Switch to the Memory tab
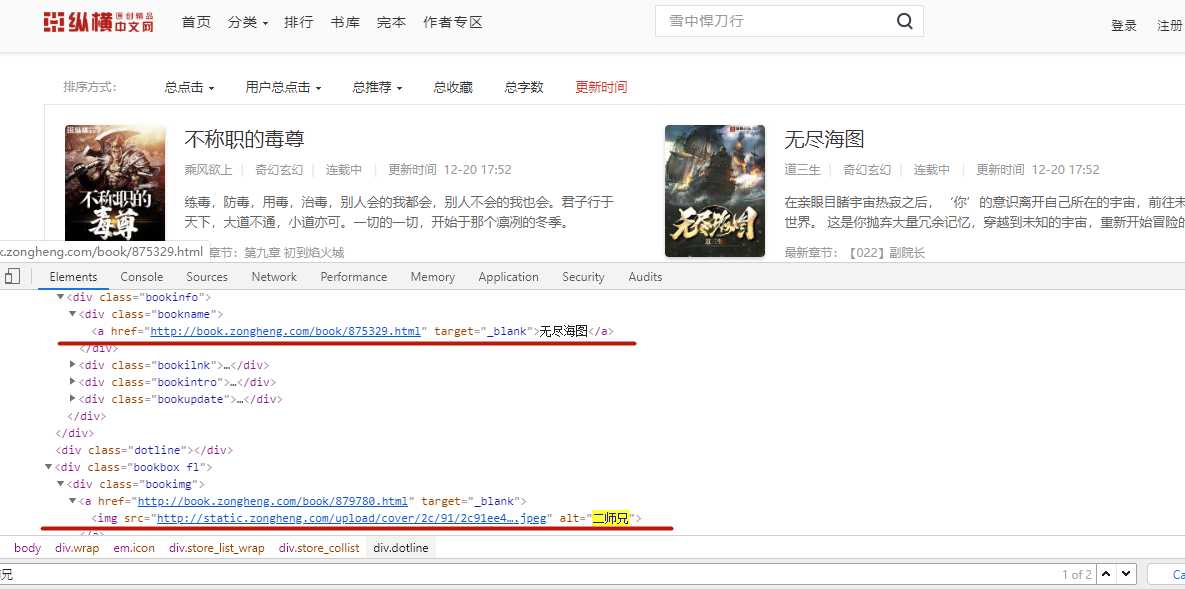This screenshot has height=590, width=1185. point(432,276)
